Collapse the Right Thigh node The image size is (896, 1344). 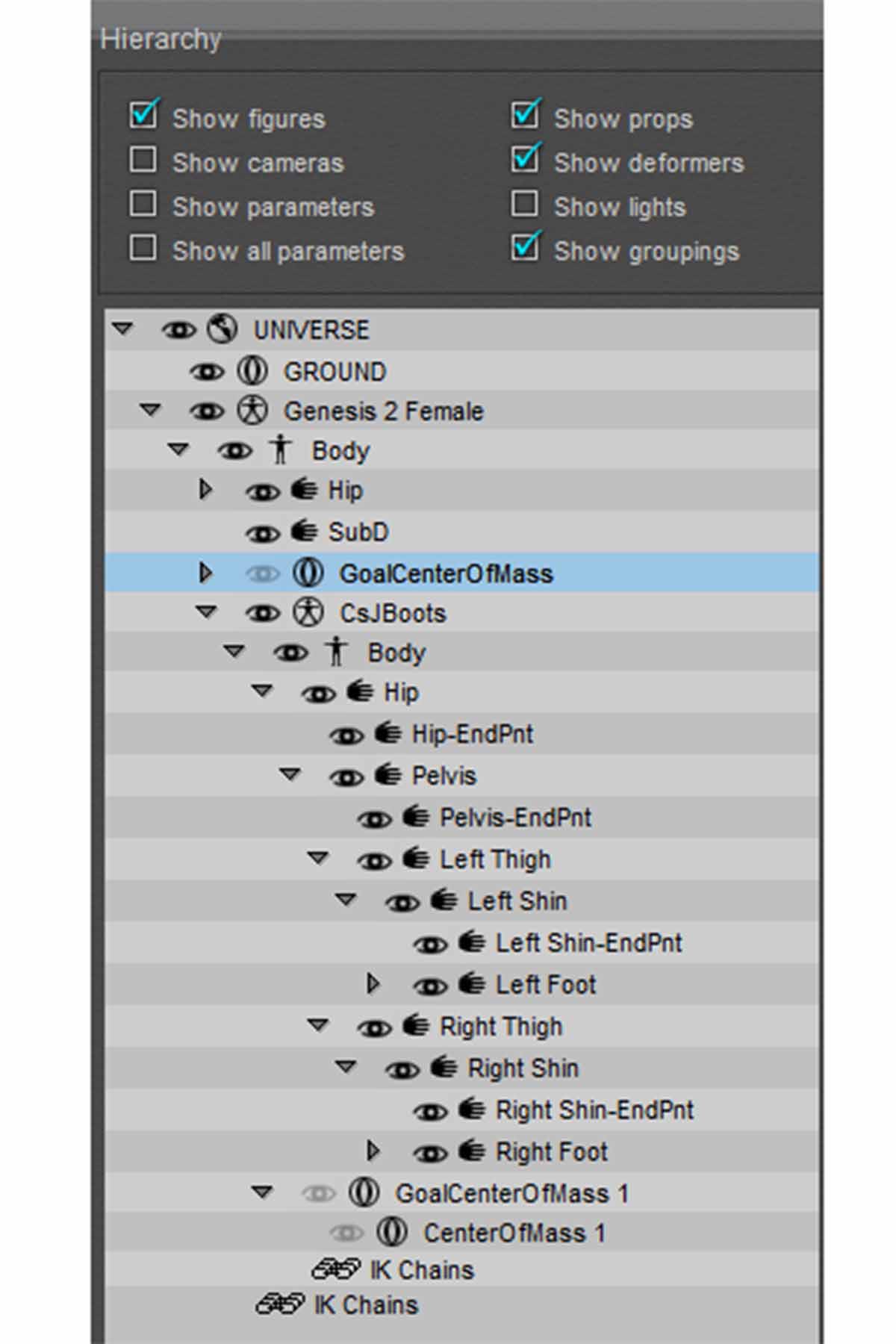[x=318, y=1025]
